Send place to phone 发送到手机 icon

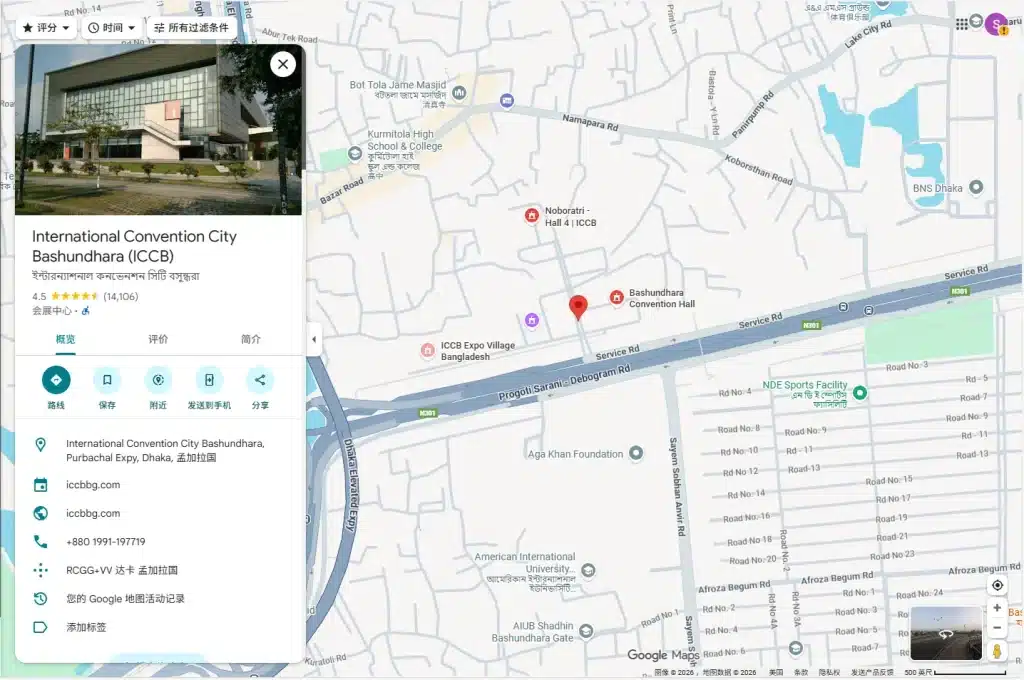pos(209,380)
